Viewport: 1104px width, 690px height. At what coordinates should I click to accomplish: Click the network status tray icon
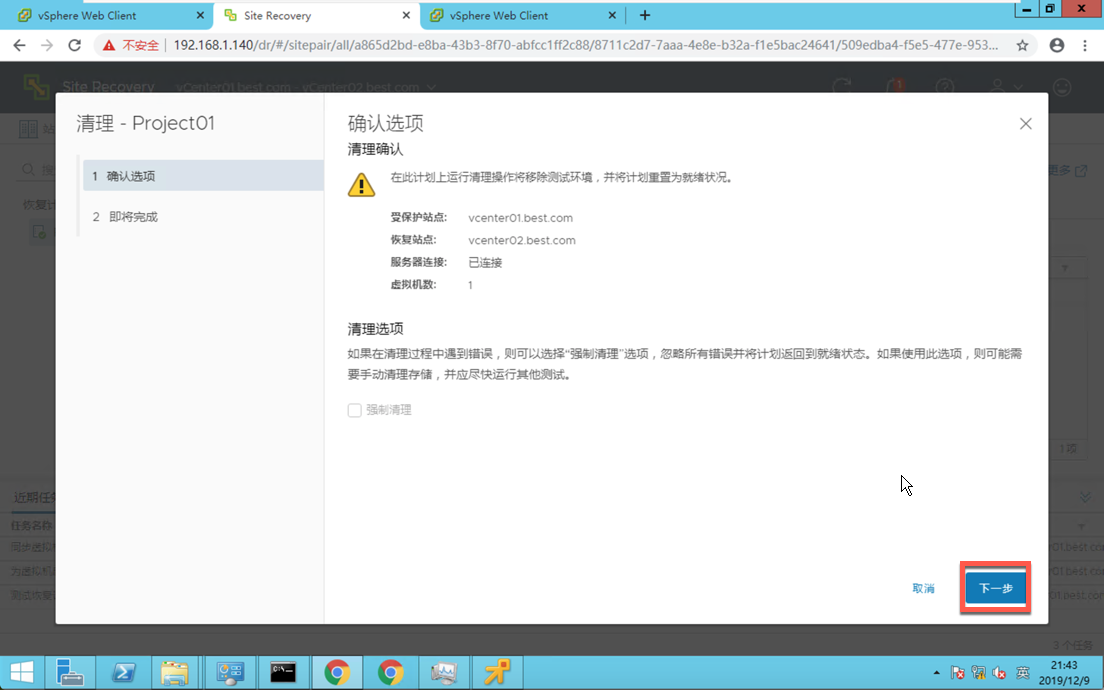click(978, 673)
